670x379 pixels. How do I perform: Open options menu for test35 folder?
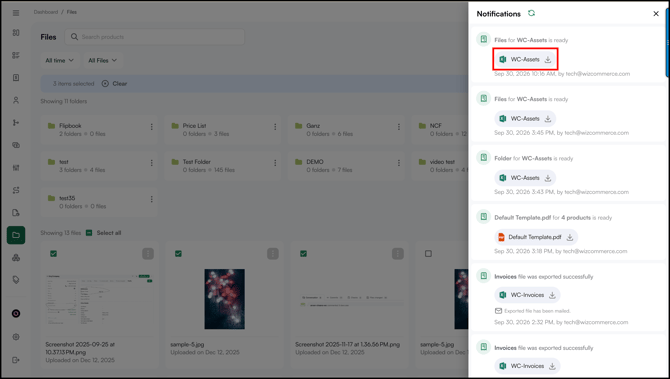pos(152,199)
